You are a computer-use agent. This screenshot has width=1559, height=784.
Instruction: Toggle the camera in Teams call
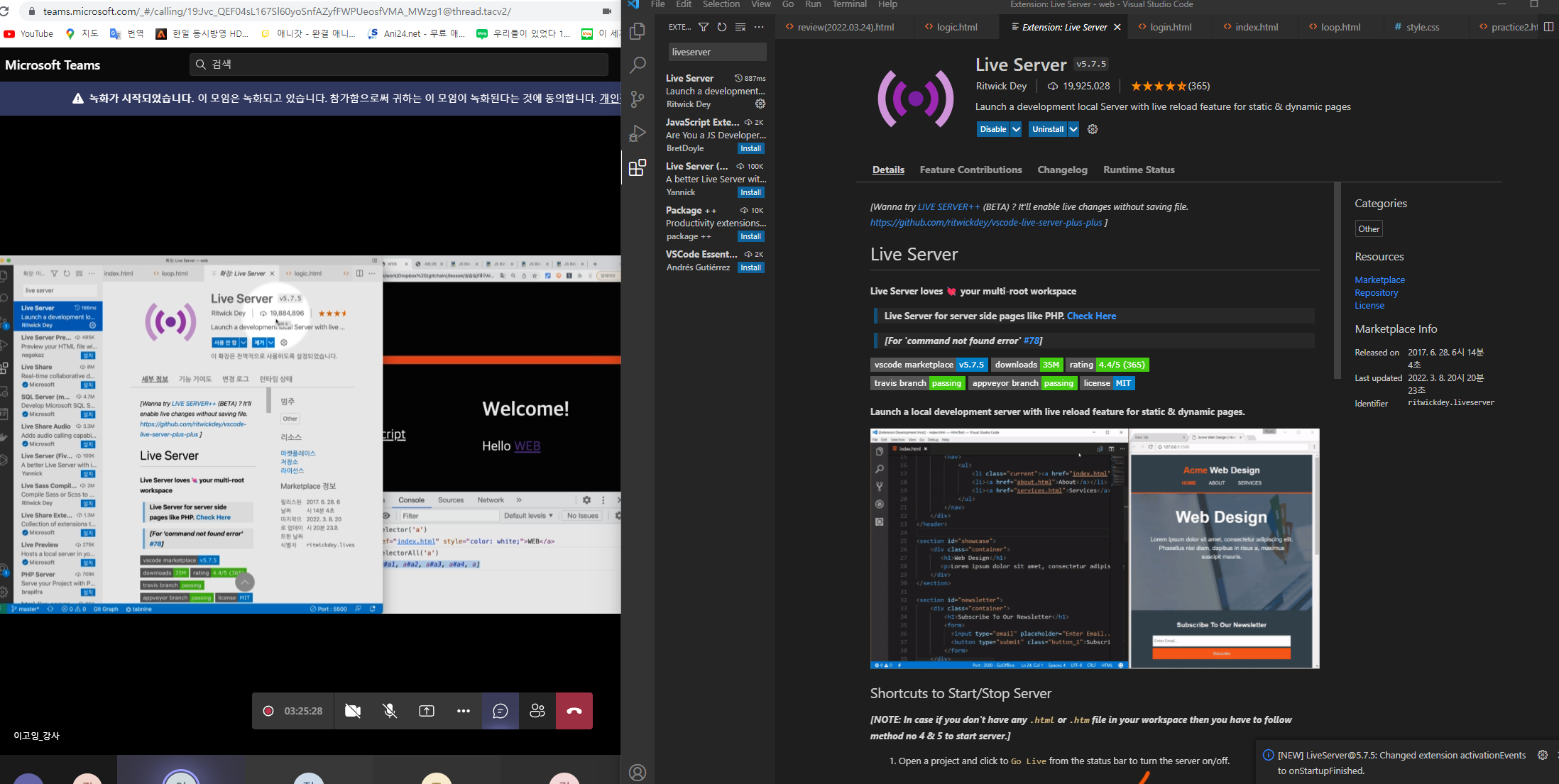(x=353, y=711)
